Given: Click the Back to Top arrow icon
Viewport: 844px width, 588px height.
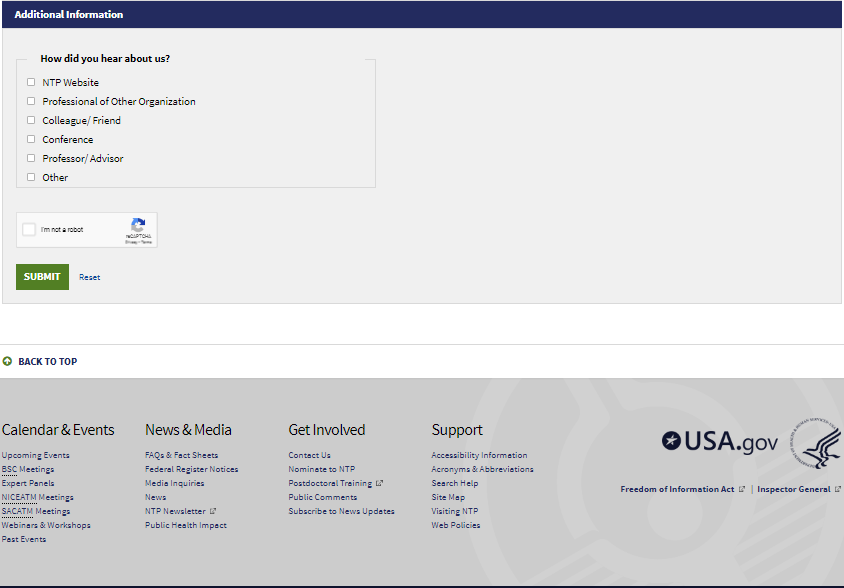Looking at the screenshot, I should click(7, 361).
